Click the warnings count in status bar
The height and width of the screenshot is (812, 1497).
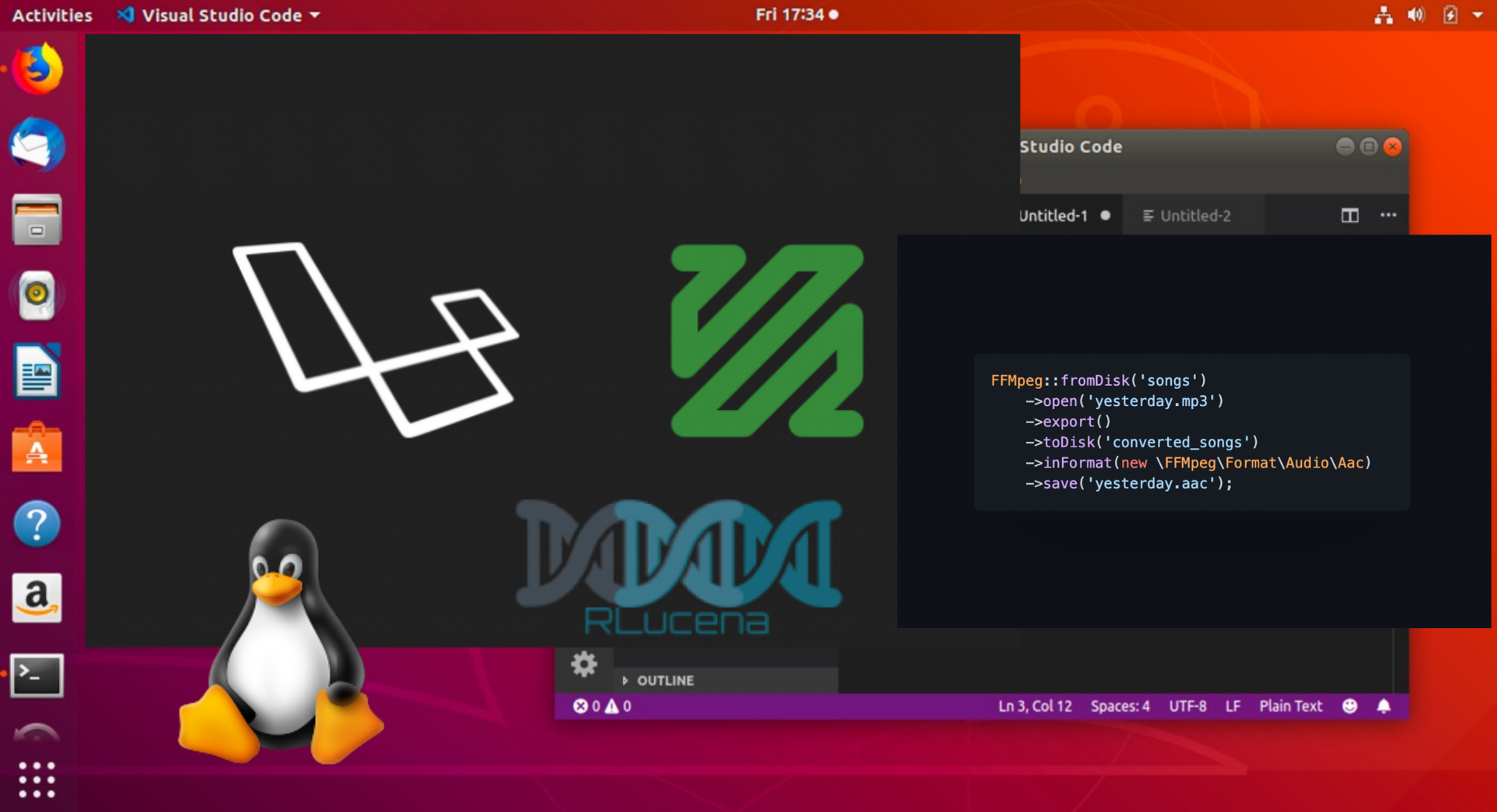[x=618, y=706]
